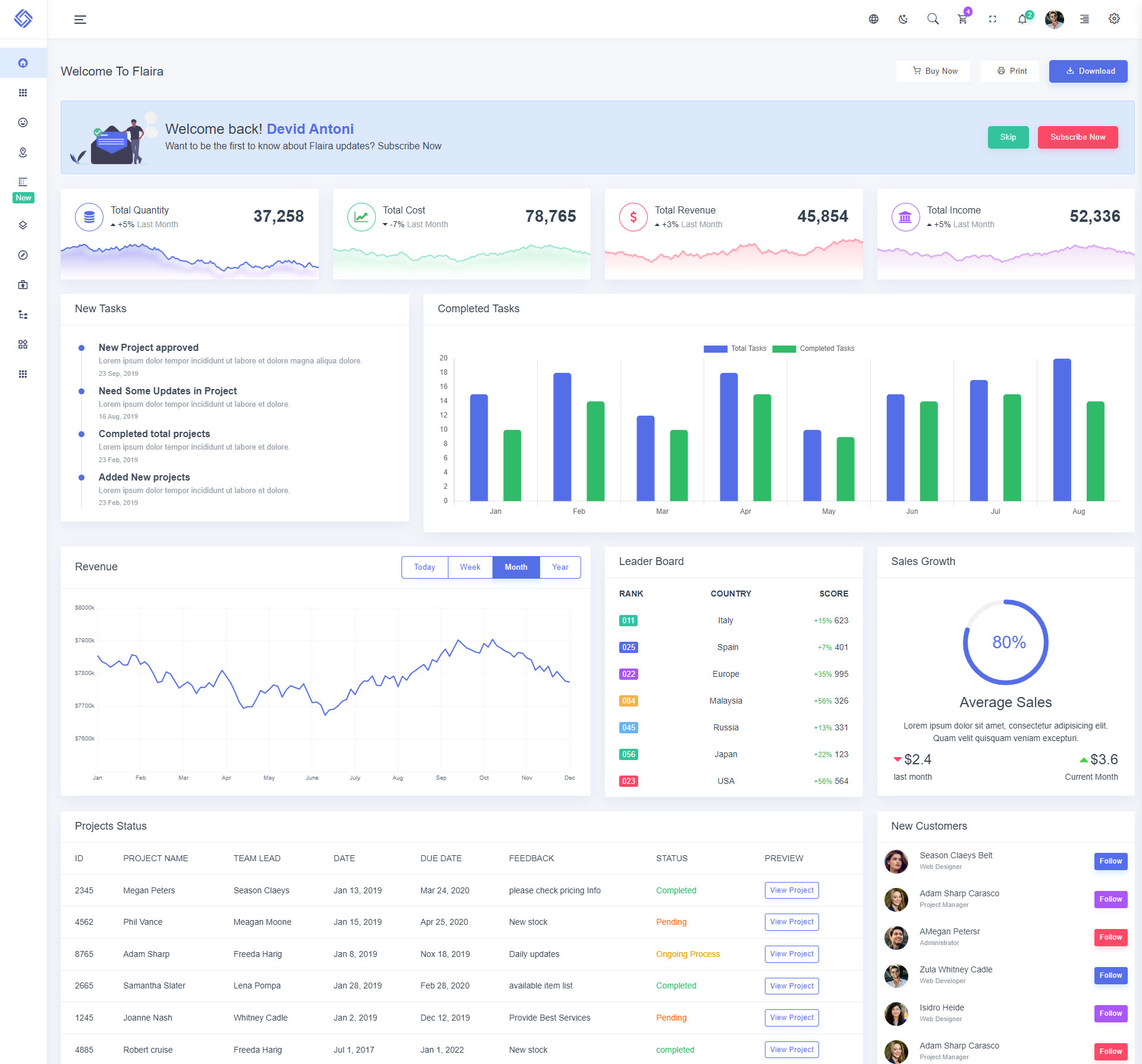Click the Download button
Image resolution: width=1142 pixels, height=1064 pixels.
pyautogui.click(x=1088, y=71)
